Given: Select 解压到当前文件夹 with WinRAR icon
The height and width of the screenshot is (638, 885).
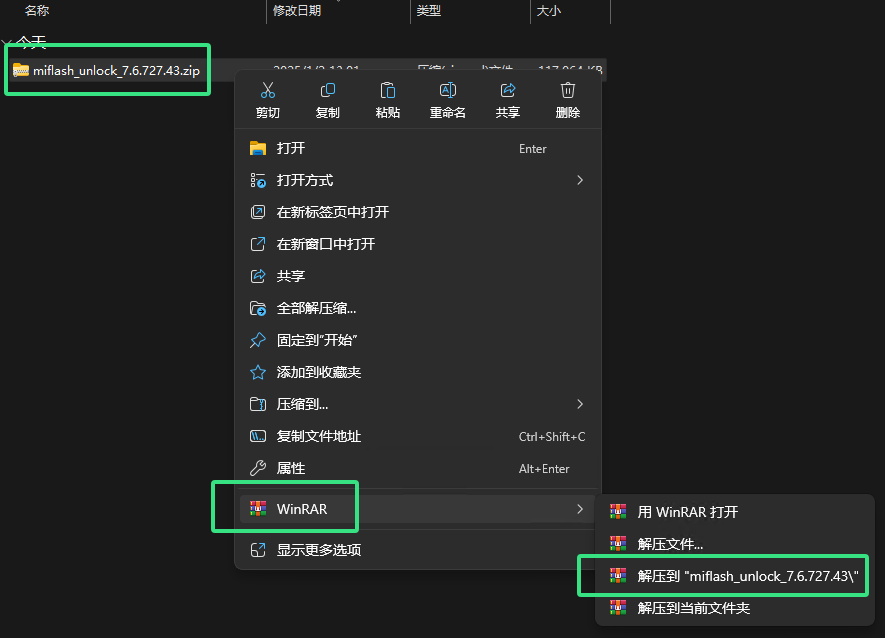Looking at the screenshot, I should (700, 607).
